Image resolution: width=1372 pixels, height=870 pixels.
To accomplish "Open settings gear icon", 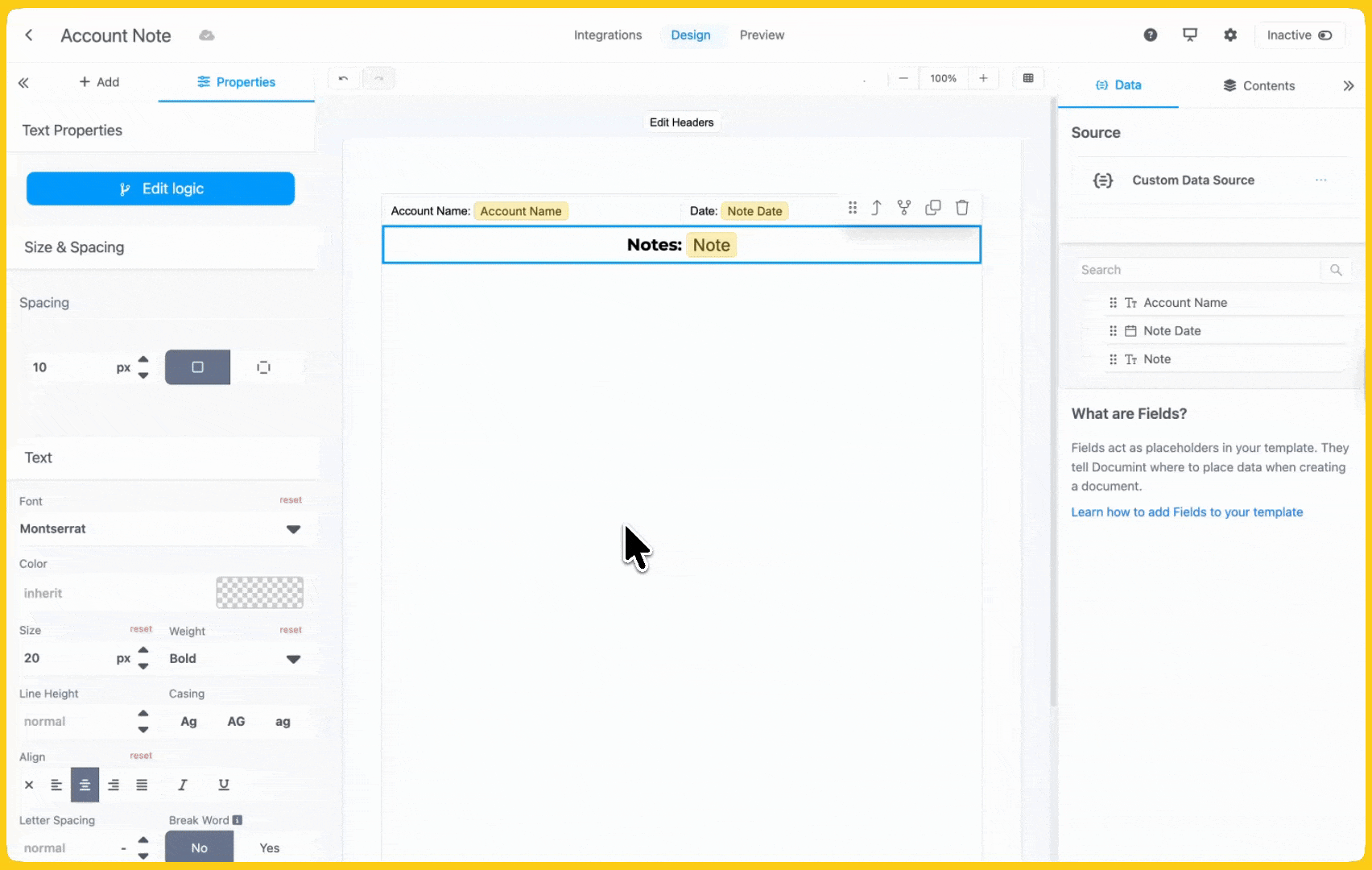I will 1230,35.
